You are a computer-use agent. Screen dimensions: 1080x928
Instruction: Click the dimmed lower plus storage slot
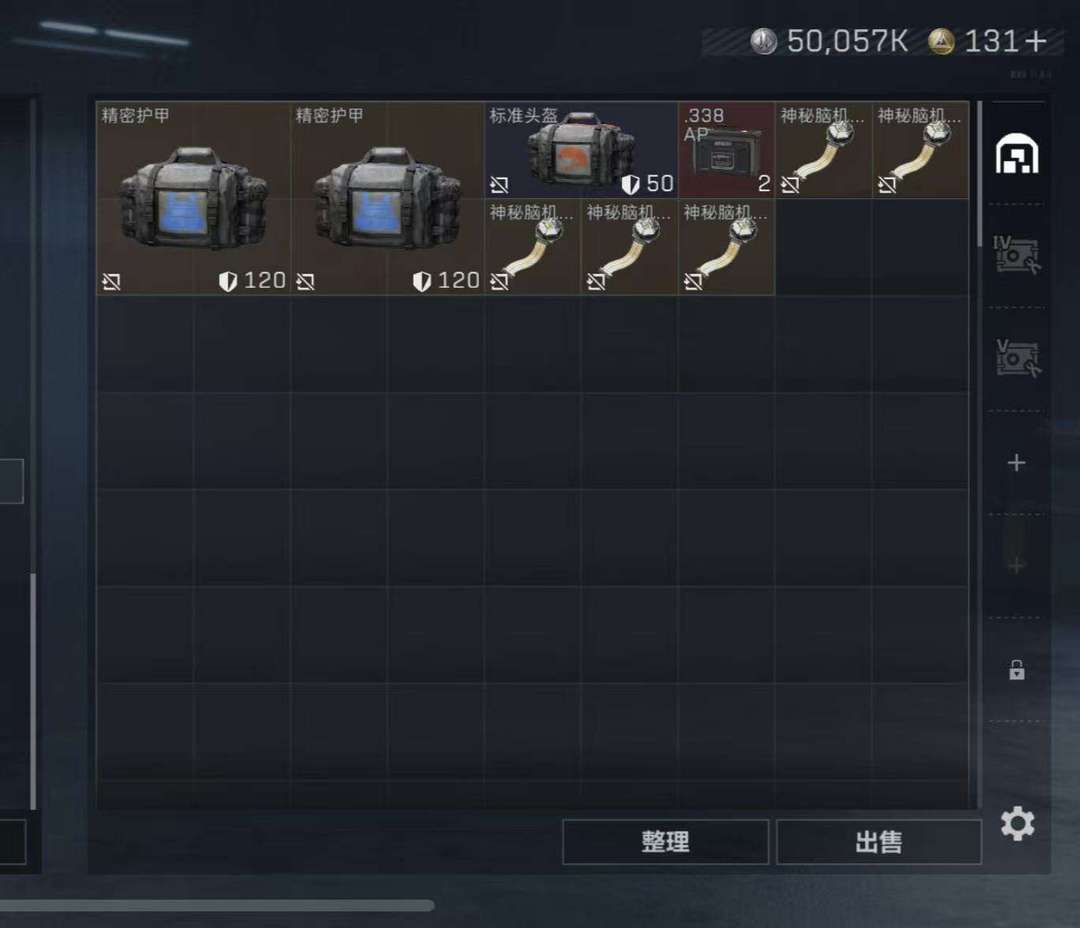pyautogui.click(x=1017, y=566)
